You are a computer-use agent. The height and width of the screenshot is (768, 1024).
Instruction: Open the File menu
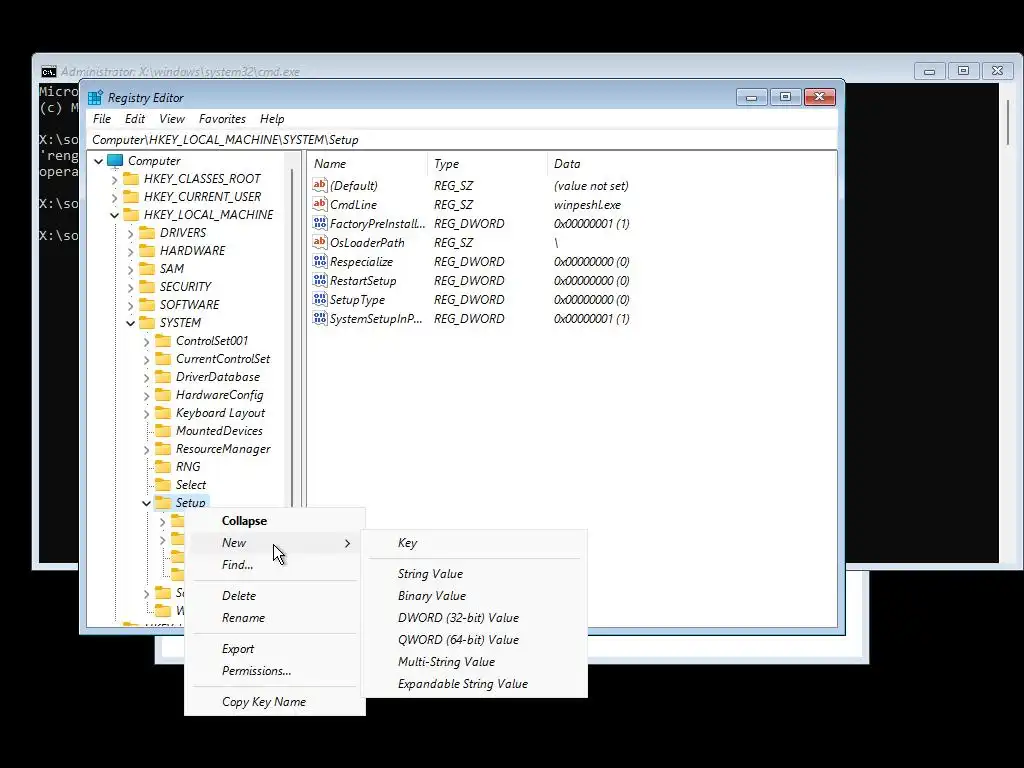(x=102, y=119)
